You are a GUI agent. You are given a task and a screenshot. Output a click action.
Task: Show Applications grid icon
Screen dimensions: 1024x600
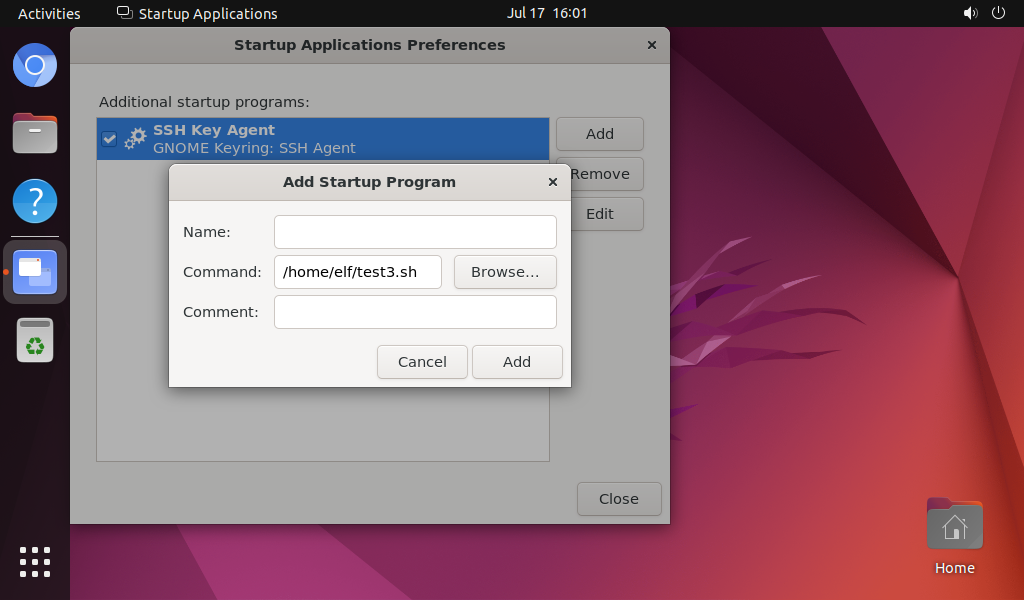pos(35,562)
